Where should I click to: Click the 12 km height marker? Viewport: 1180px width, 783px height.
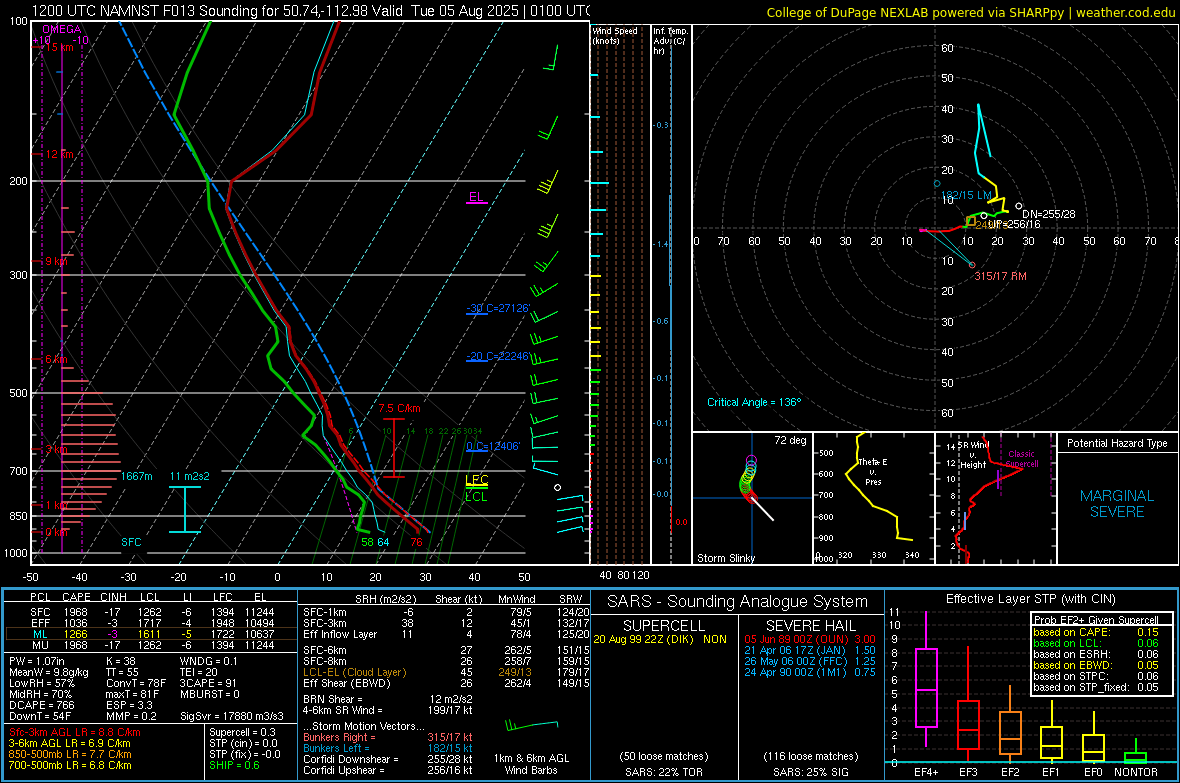pyautogui.click(x=59, y=154)
